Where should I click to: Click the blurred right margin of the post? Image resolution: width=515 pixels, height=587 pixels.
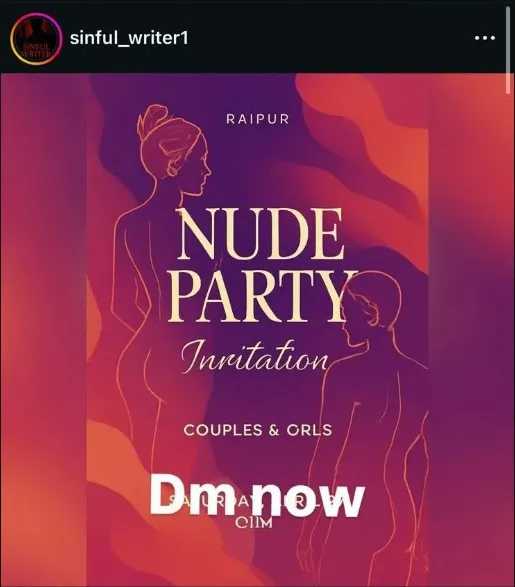pyautogui.click(x=472, y=329)
